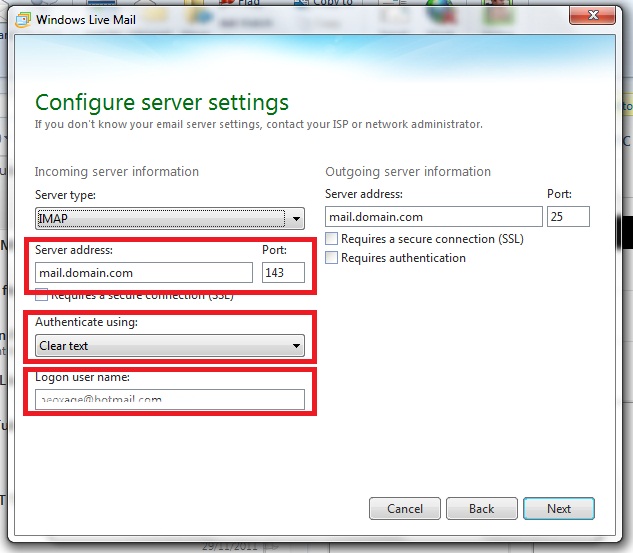633x553 pixels.
Task: Expand the Authenticate using Clear text dropdown
Action: point(170,346)
